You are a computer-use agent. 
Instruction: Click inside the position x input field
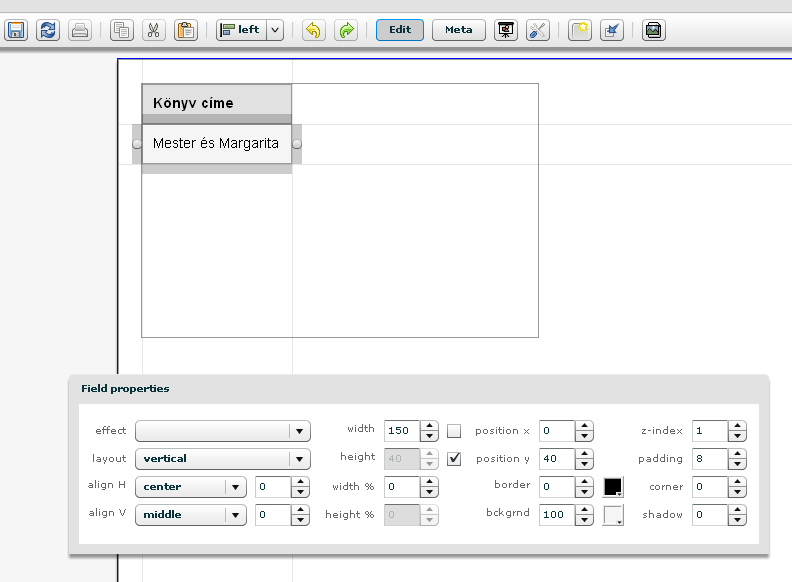click(557, 431)
